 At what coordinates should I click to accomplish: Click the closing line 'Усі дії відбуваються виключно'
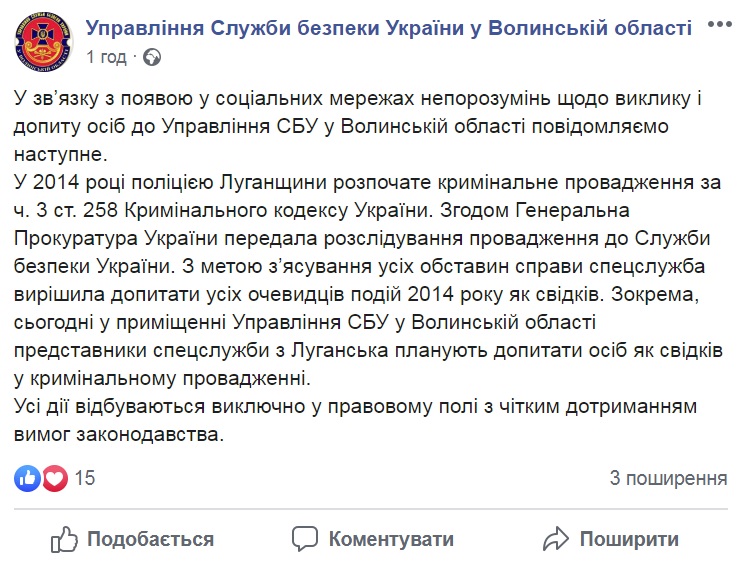tap(355, 420)
